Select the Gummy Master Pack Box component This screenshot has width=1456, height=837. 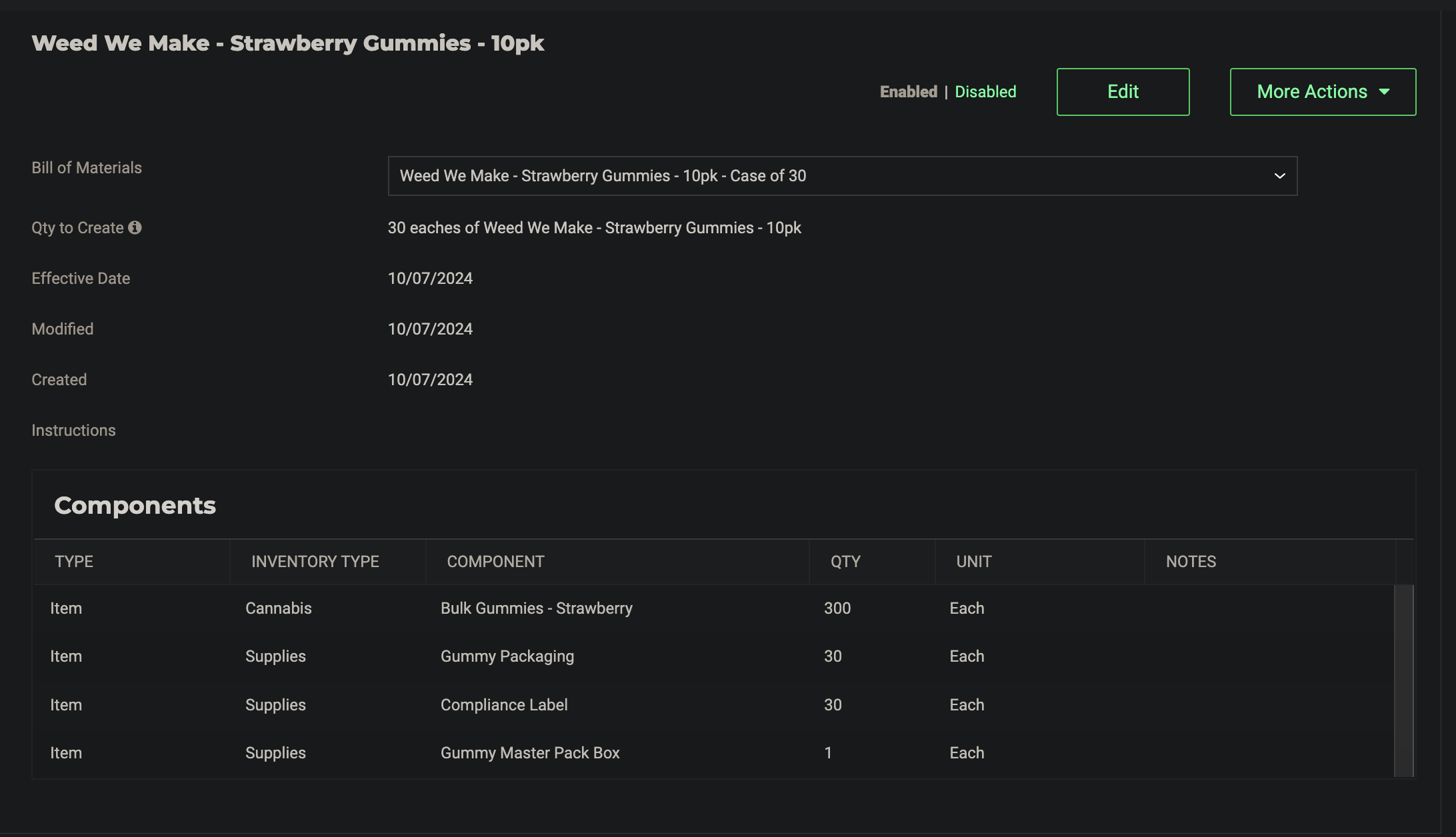click(530, 753)
